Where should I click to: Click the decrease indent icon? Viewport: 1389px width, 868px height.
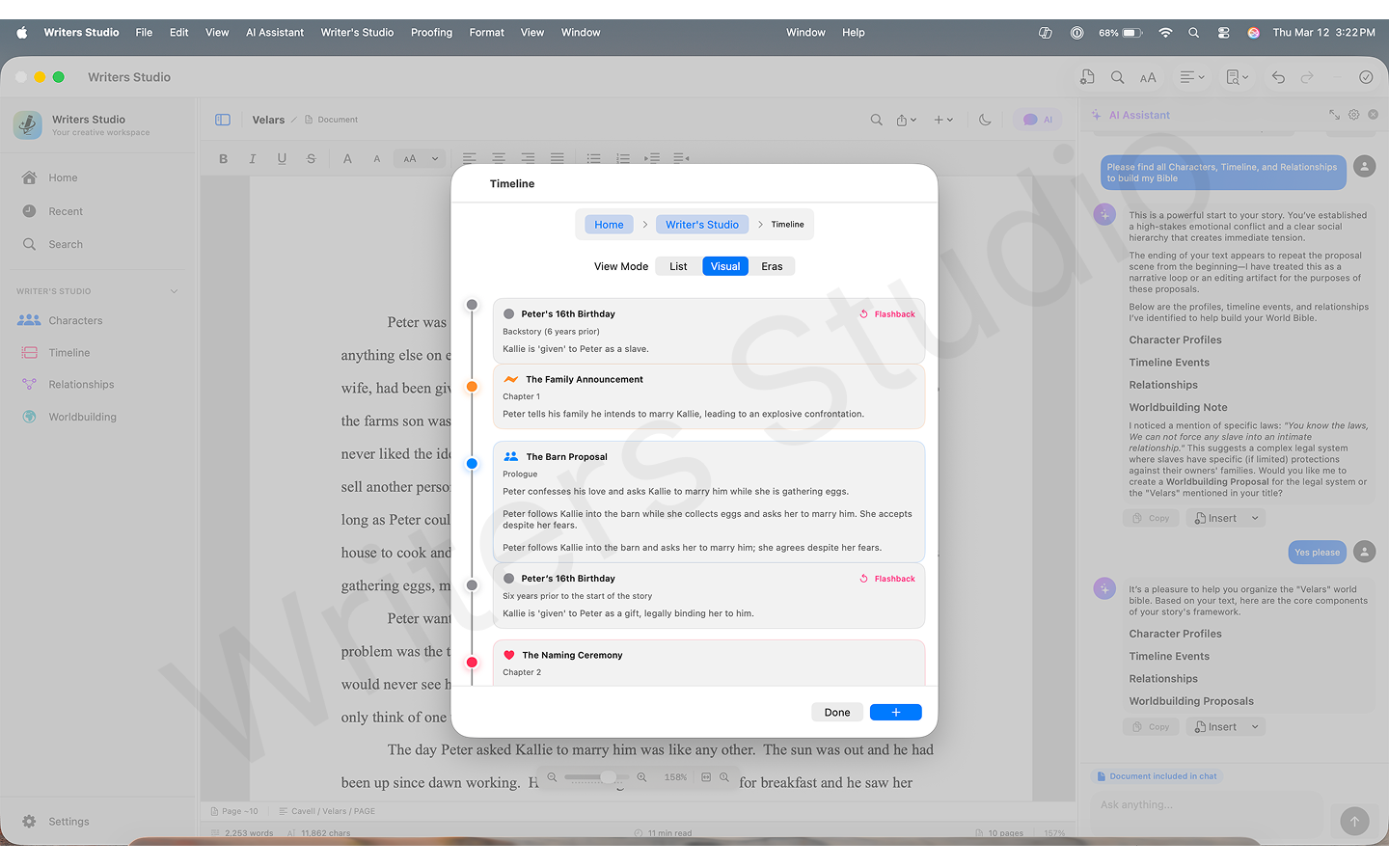pos(681,158)
